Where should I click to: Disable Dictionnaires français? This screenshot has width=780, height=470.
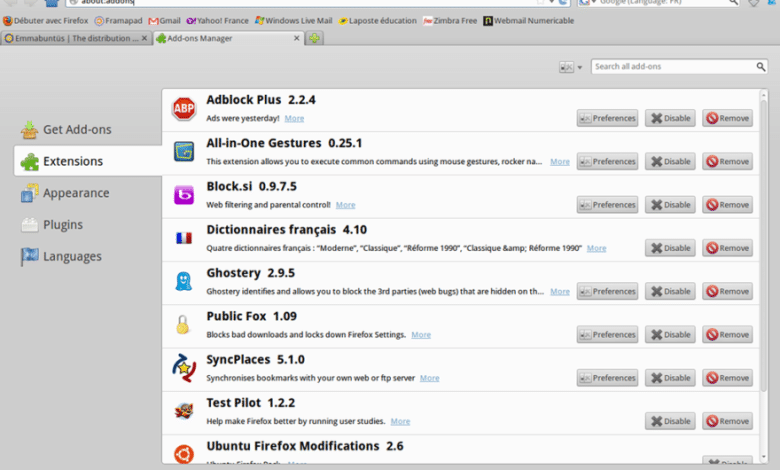[x=670, y=248]
